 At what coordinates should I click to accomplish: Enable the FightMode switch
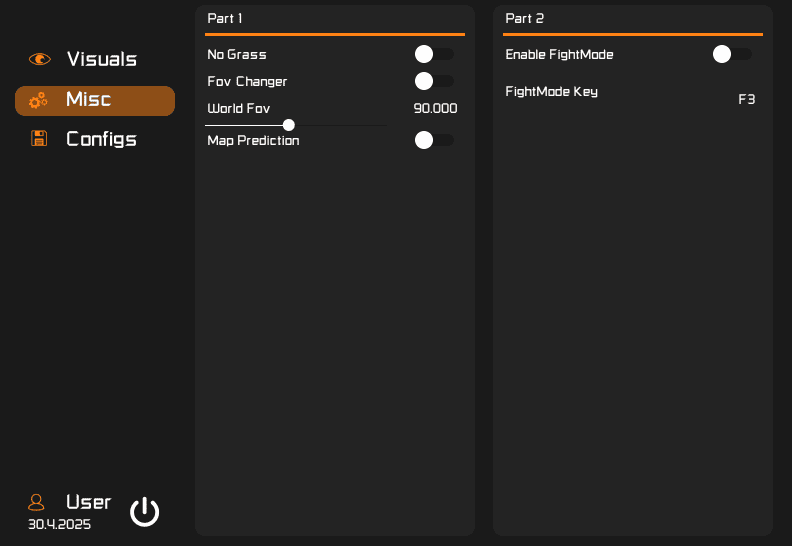732,54
